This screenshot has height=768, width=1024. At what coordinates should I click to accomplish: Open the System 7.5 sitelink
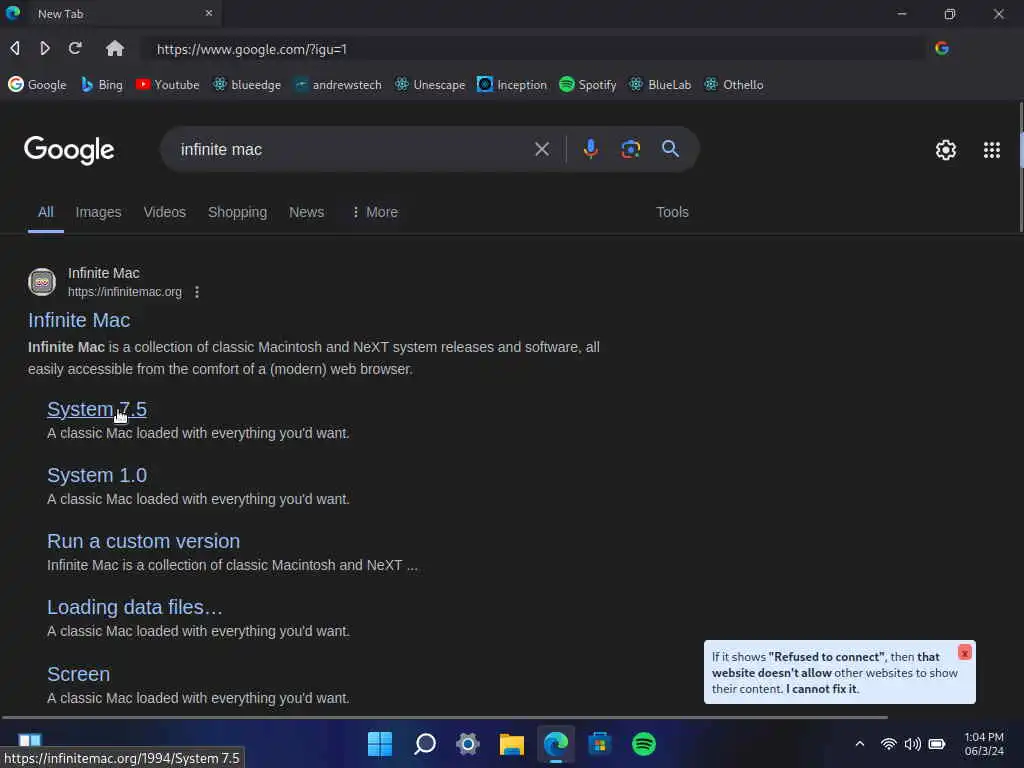[97, 409]
